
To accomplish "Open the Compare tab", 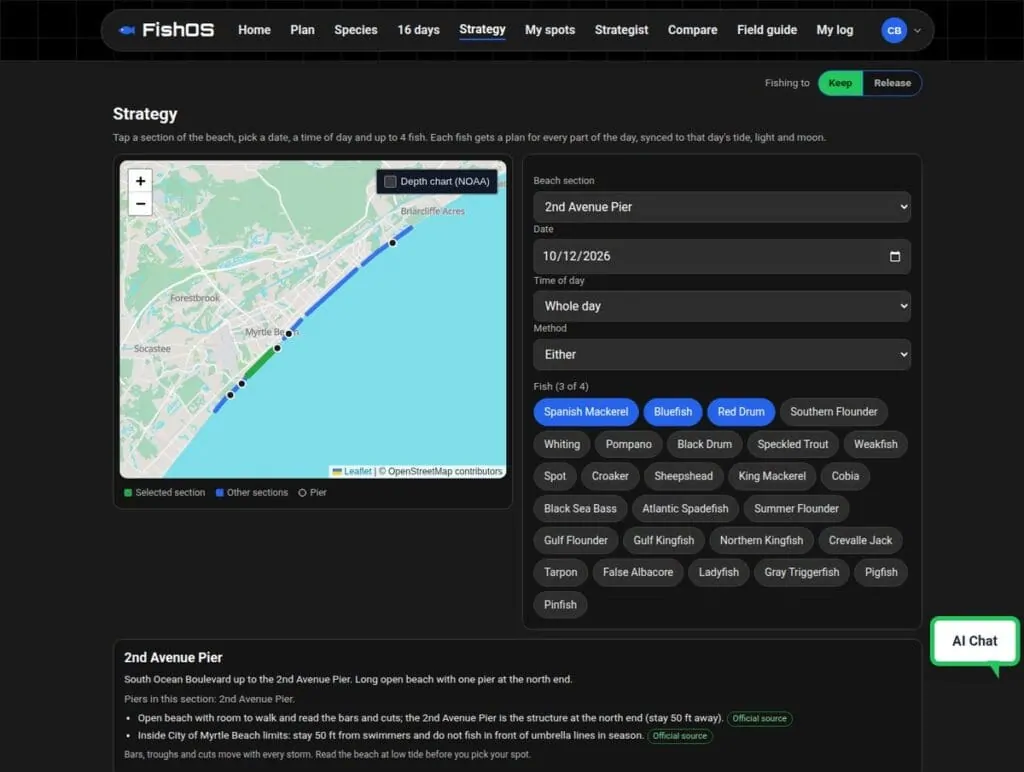I will pos(692,30).
